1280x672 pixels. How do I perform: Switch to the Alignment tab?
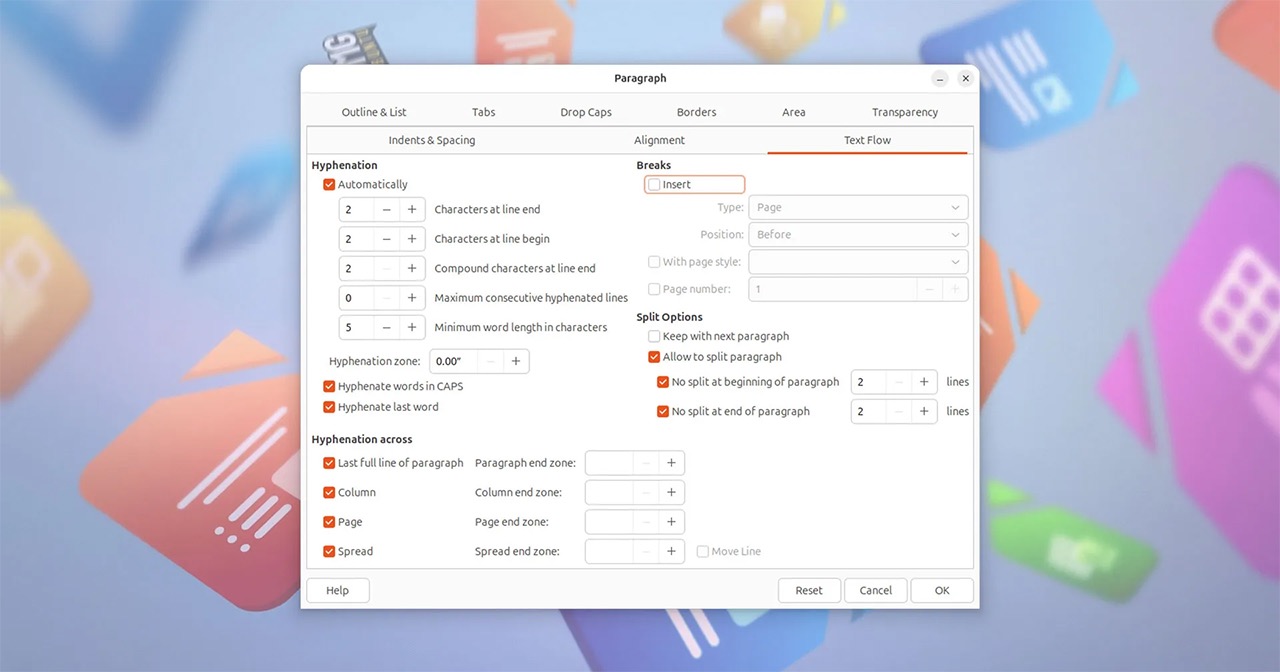click(660, 140)
